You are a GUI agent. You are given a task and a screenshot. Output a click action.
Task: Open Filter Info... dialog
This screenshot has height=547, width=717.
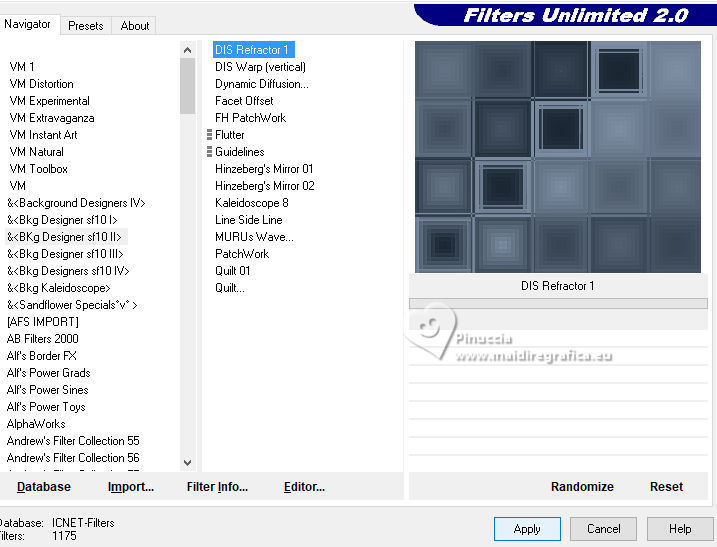pos(217,487)
